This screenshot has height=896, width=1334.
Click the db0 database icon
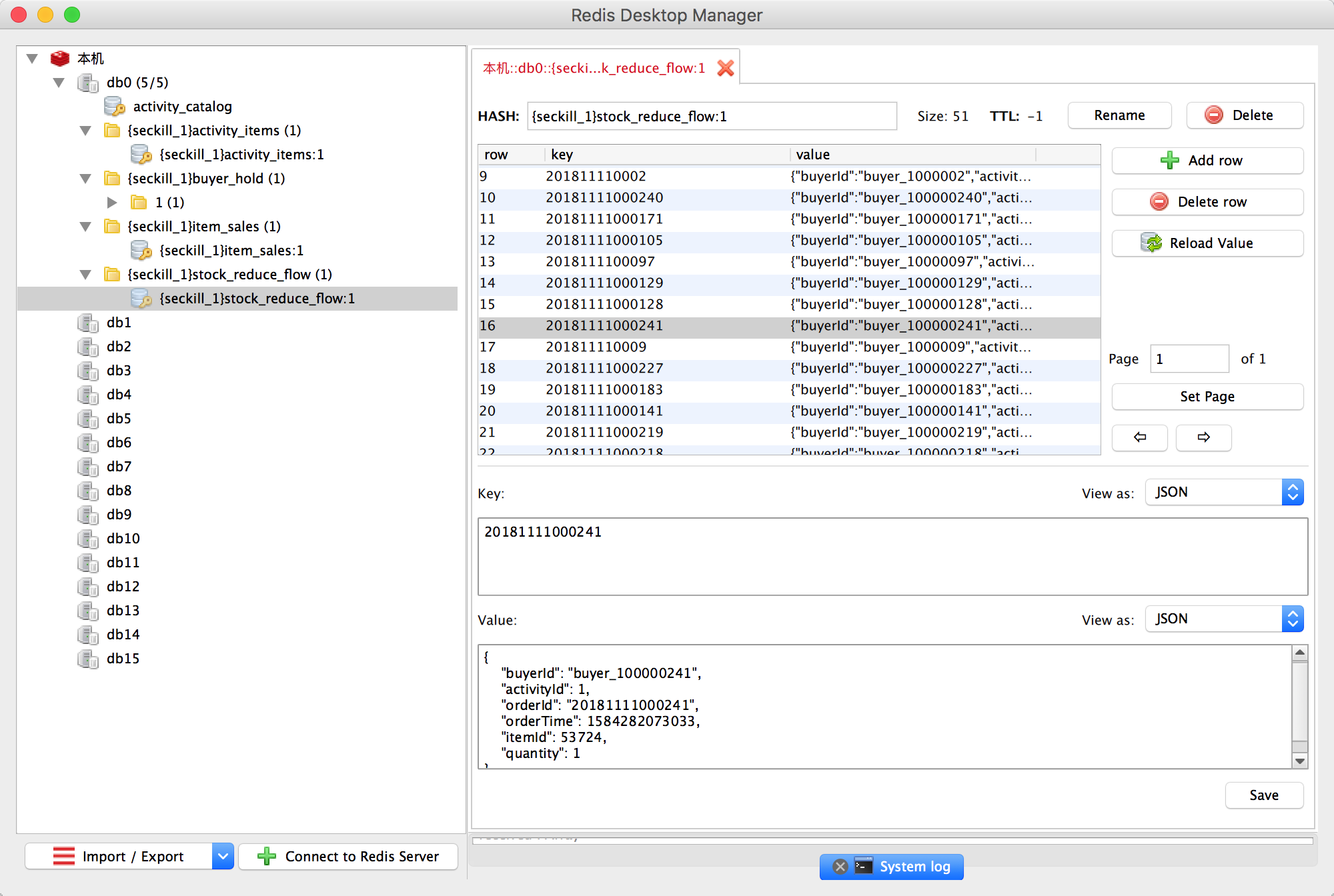88,83
